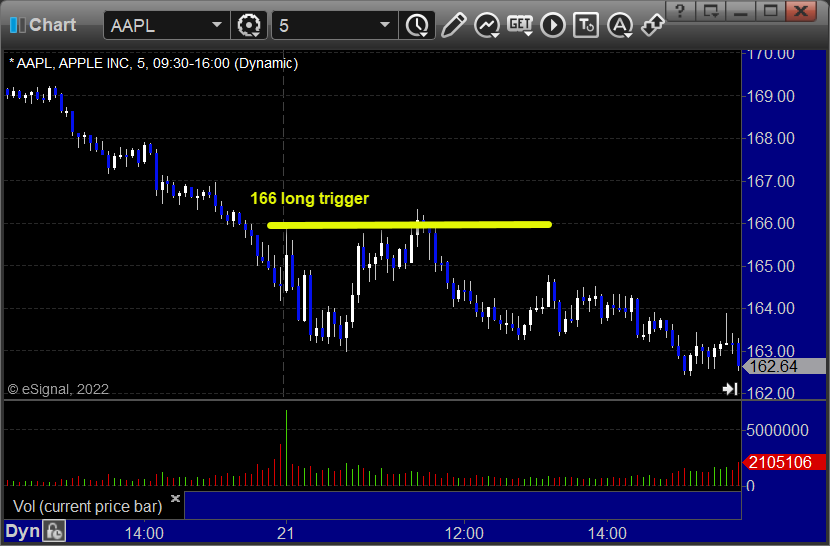Click the blue Chart window icon
The width and height of the screenshot is (830, 546).
click(x=17, y=25)
